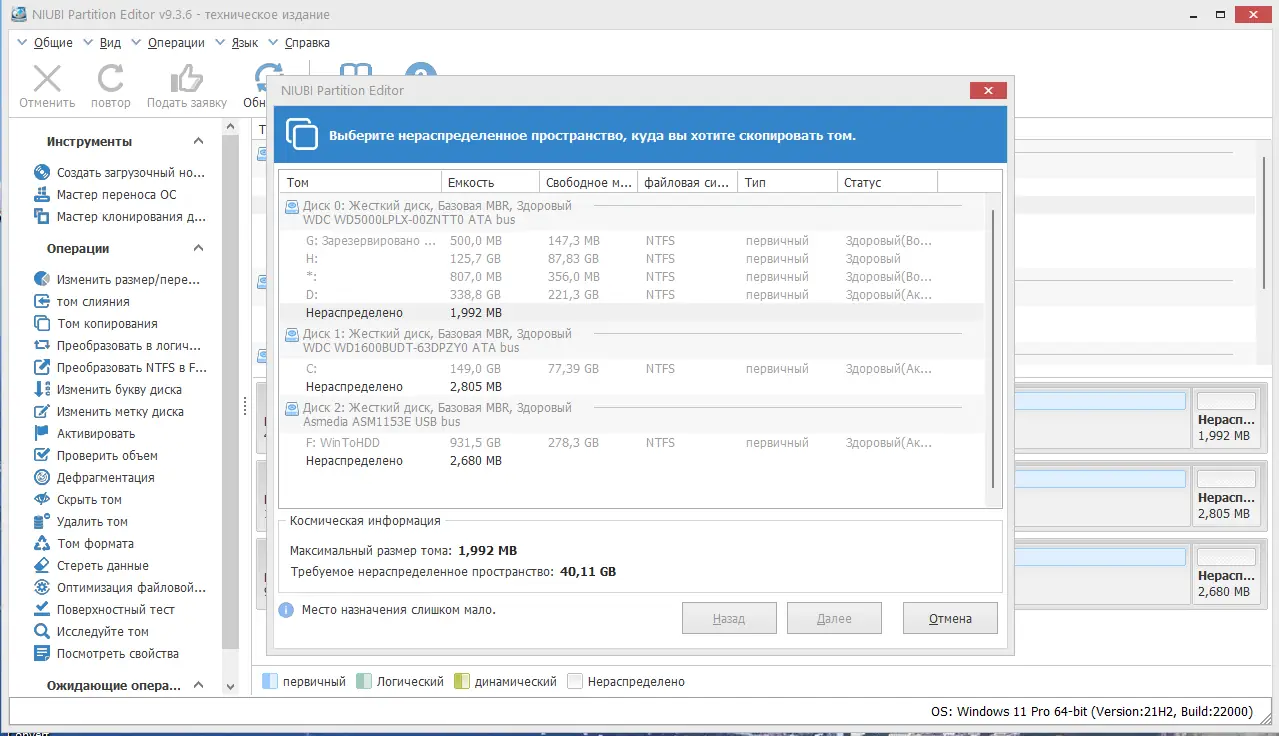The height and width of the screenshot is (736, 1279).
Task: Select том слияния operation
Action: tap(82, 301)
